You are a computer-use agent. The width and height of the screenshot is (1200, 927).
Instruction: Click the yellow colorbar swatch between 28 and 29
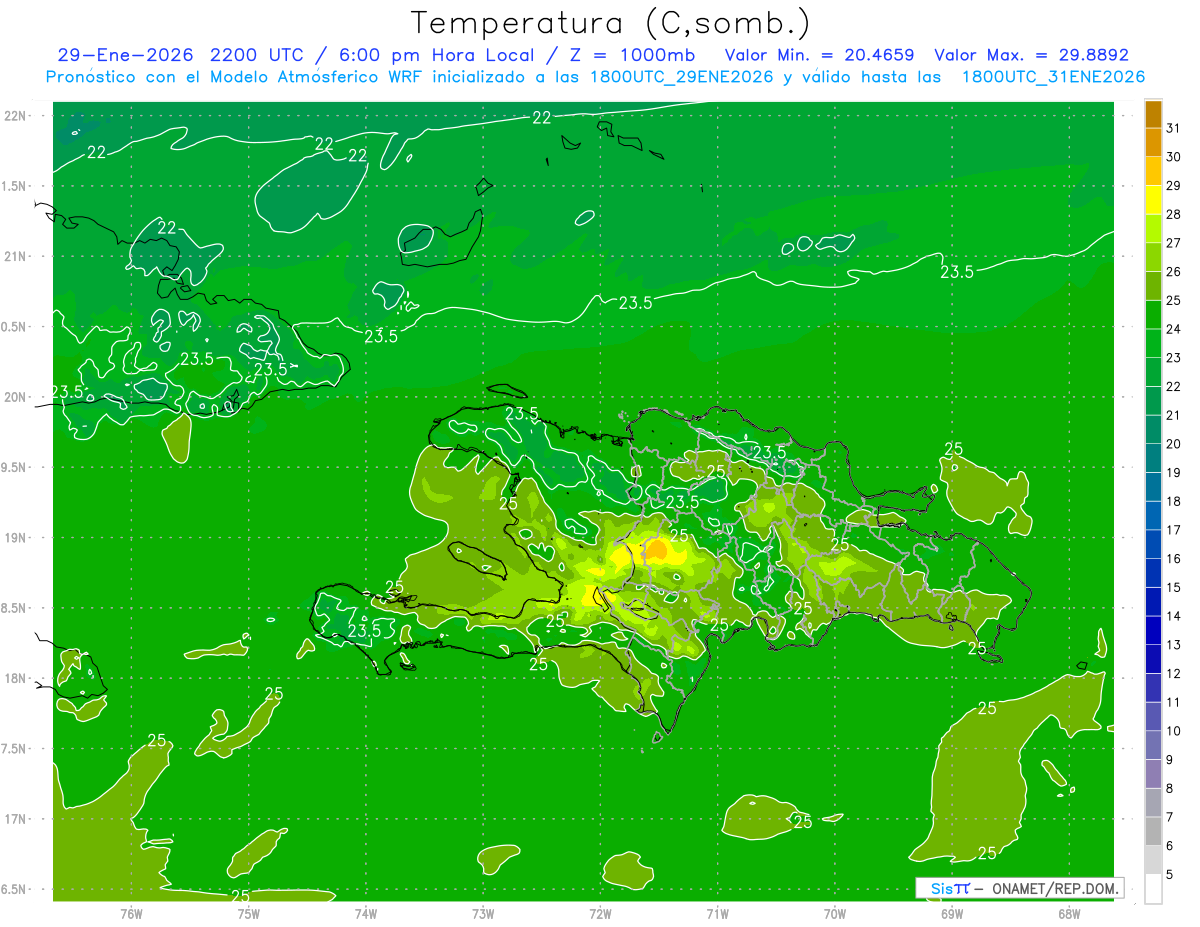(1153, 200)
